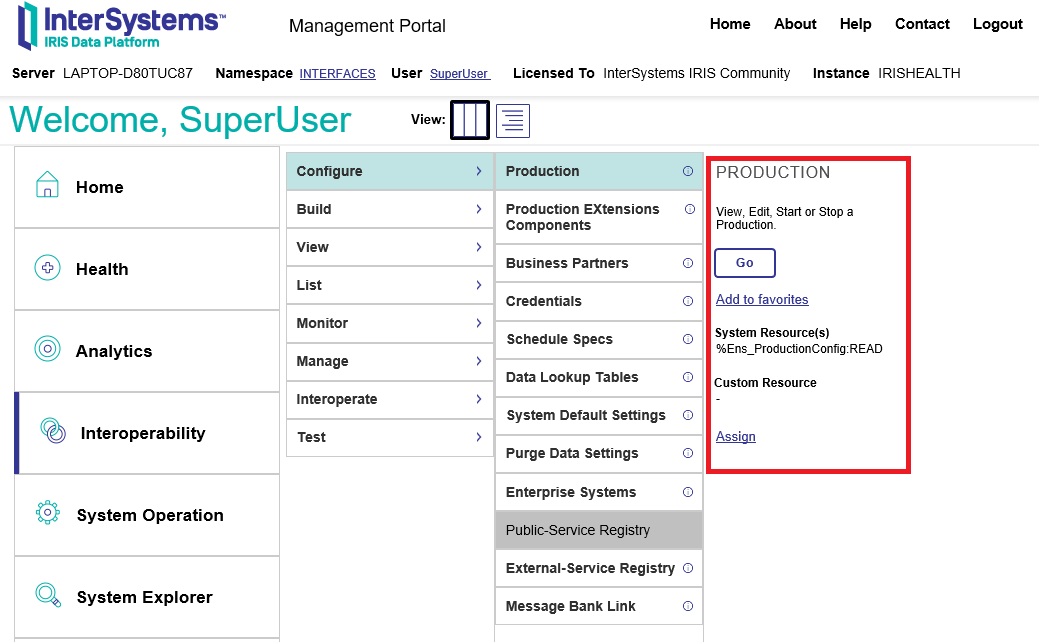Change namespace via INTERFACES link
Viewport: 1039px width, 642px height.
pos(337,74)
